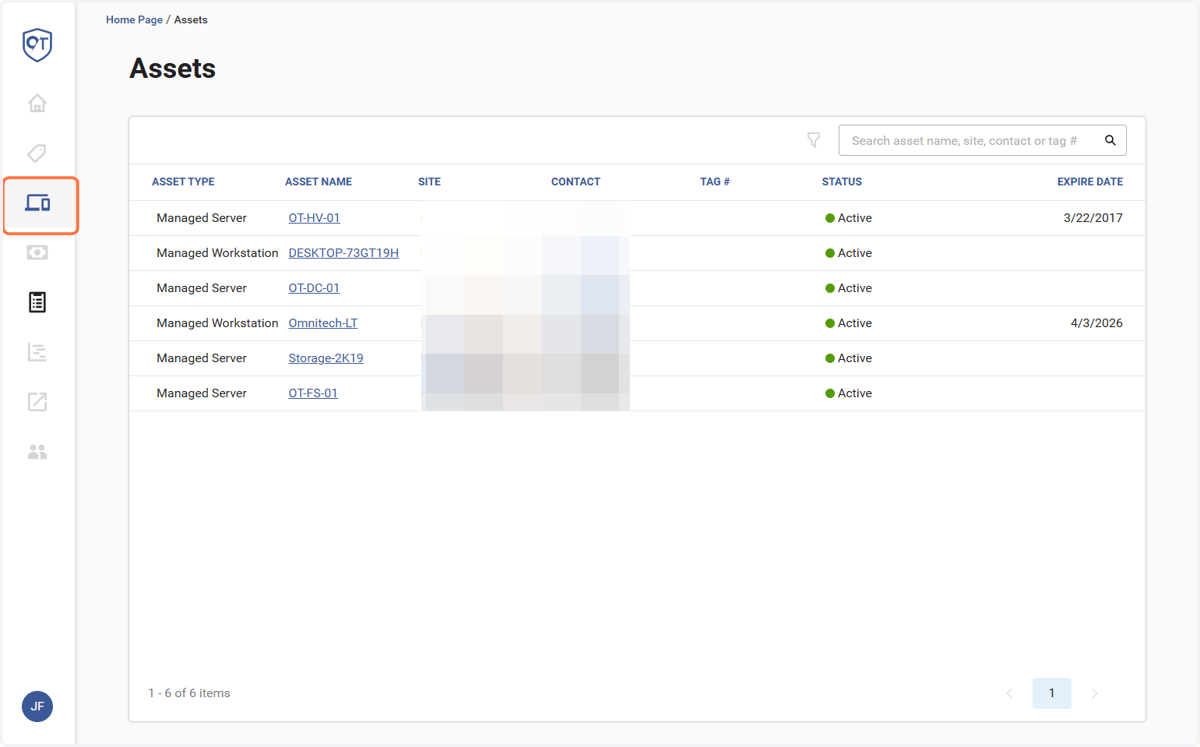This screenshot has height=747, width=1200.
Task: Click Active status in OT-HV-01 row
Action: [848, 218]
